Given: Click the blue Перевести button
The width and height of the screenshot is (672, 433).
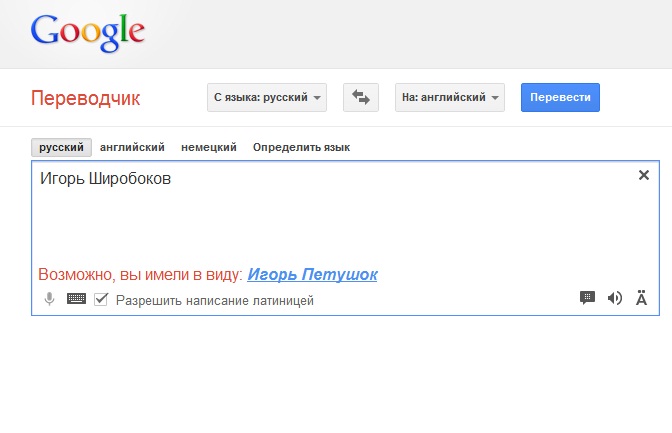Looking at the screenshot, I should click(x=560, y=97).
